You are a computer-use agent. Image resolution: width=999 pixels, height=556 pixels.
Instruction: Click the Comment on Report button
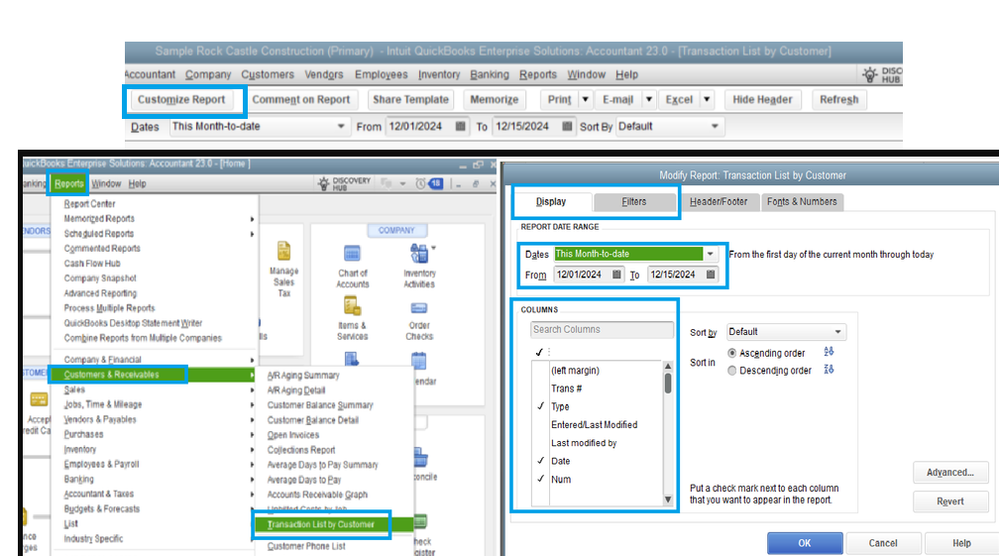tap(301, 99)
